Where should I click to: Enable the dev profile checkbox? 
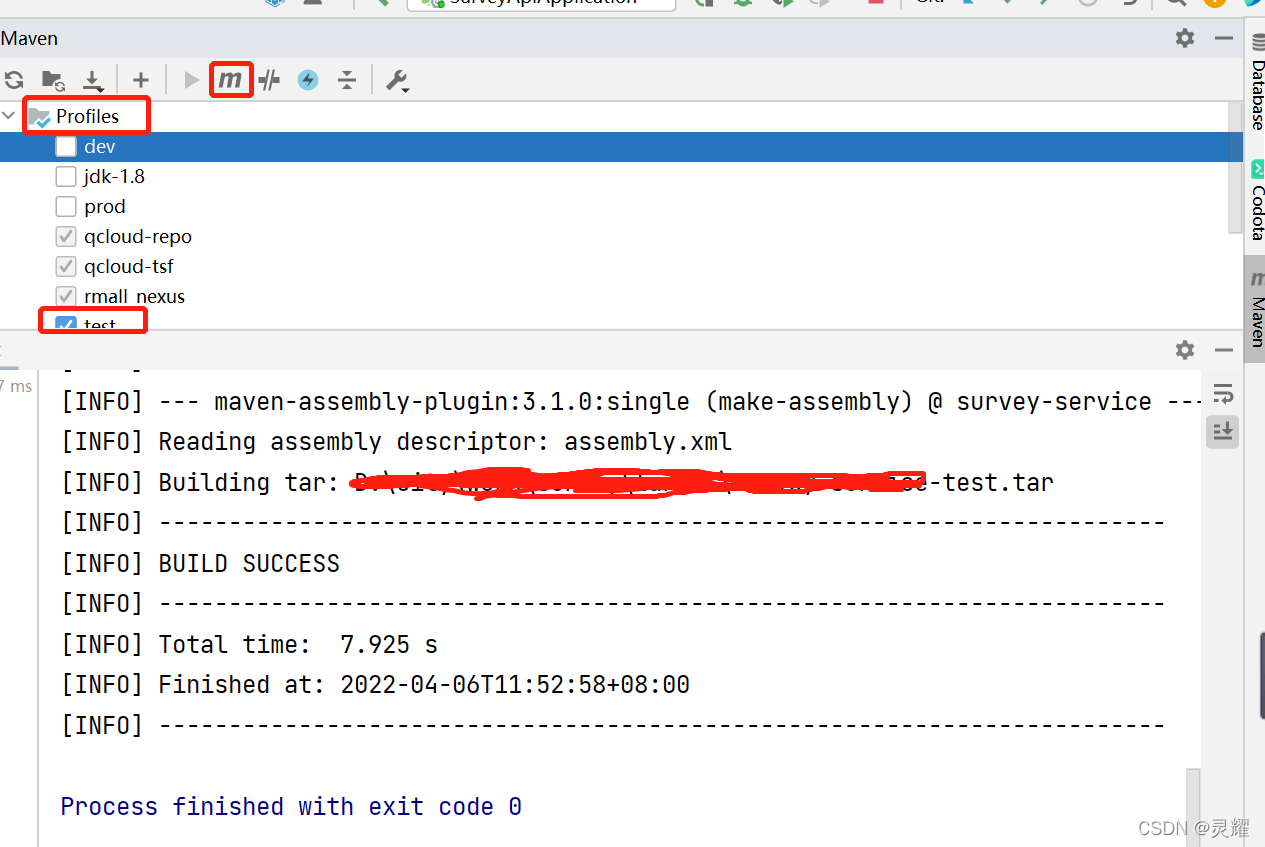point(66,146)
